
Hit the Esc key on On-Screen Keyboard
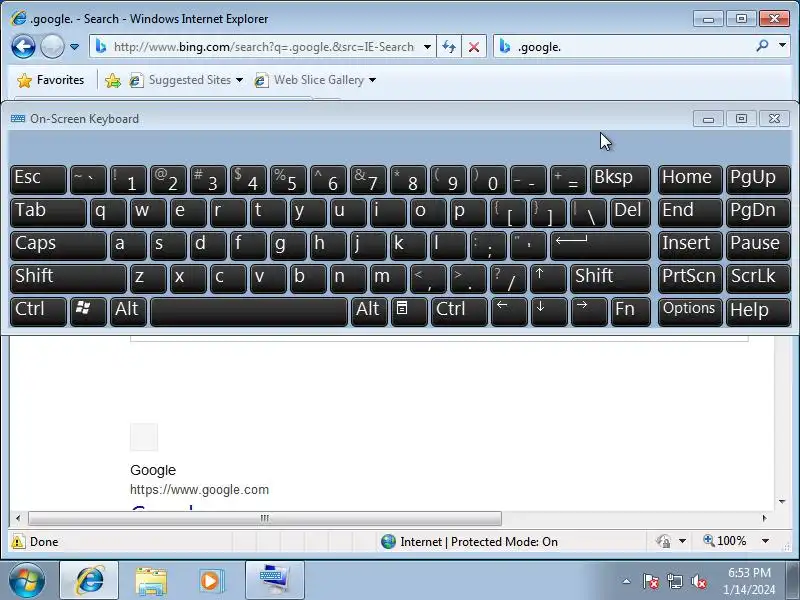(x=38, y=180)
